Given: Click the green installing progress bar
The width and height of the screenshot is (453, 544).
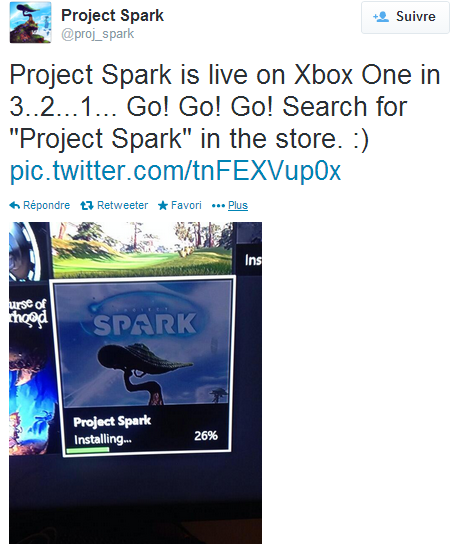Looking at the screenshot, I should click(88, 450).
